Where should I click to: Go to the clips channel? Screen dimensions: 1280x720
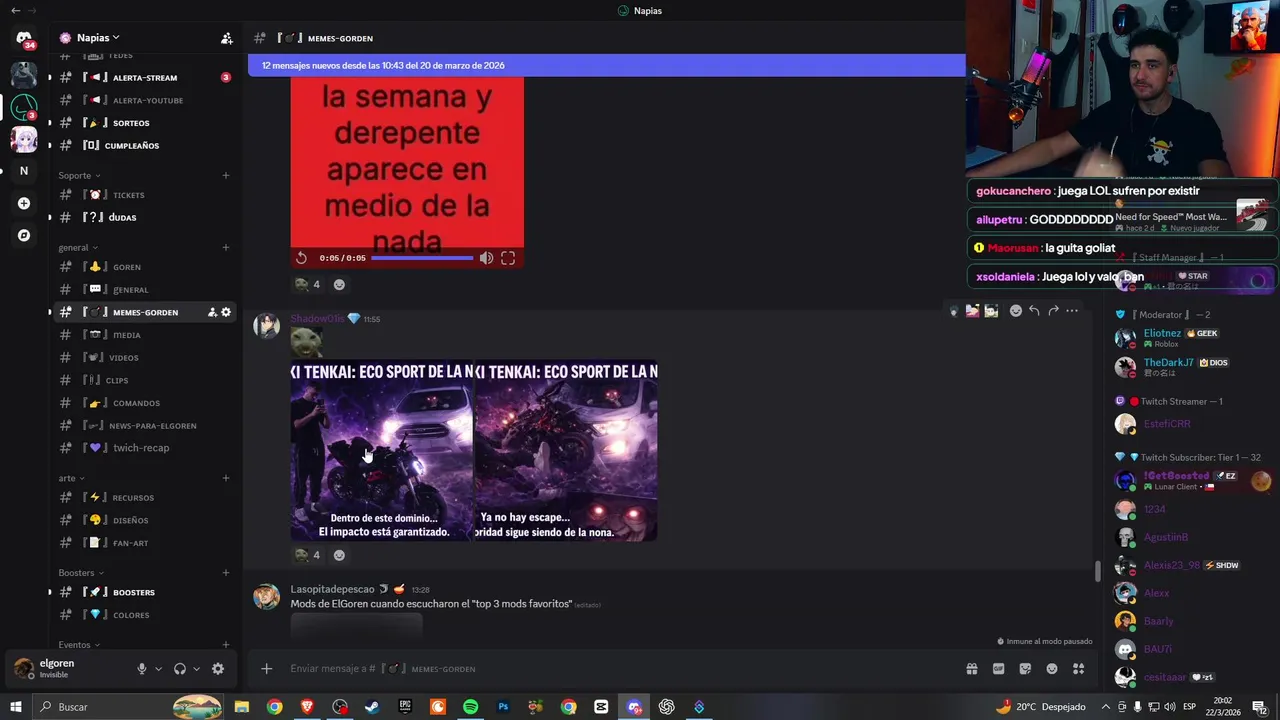coord(145,380)
